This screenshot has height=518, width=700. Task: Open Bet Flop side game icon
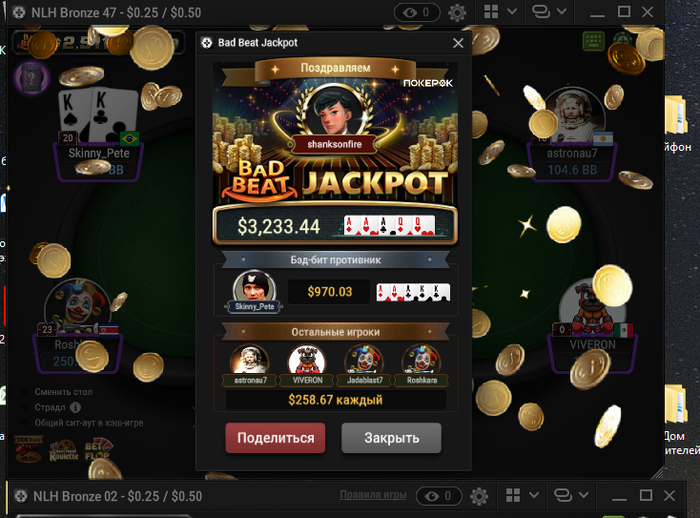tap(98, 450)
